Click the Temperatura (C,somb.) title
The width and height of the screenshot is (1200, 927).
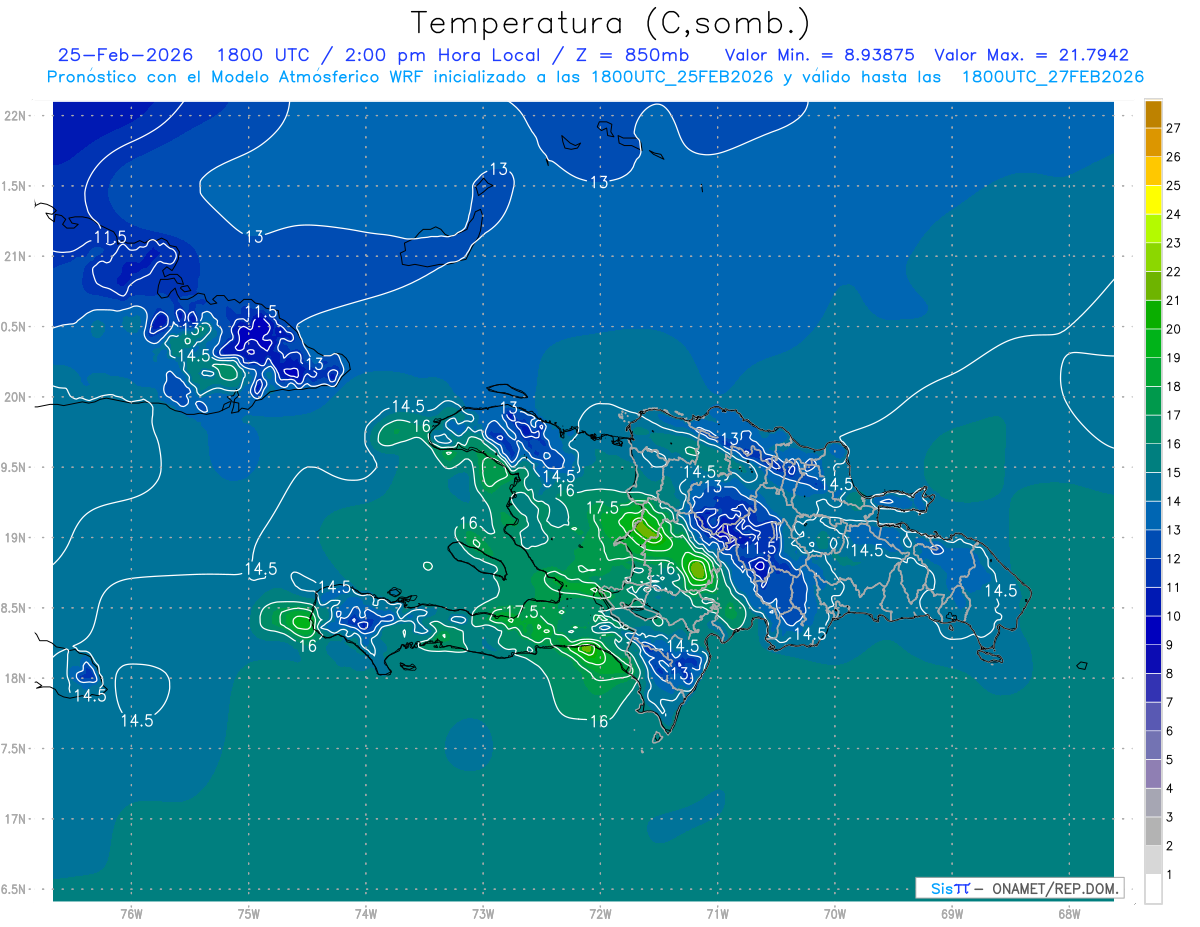click(x=610, y=23)
